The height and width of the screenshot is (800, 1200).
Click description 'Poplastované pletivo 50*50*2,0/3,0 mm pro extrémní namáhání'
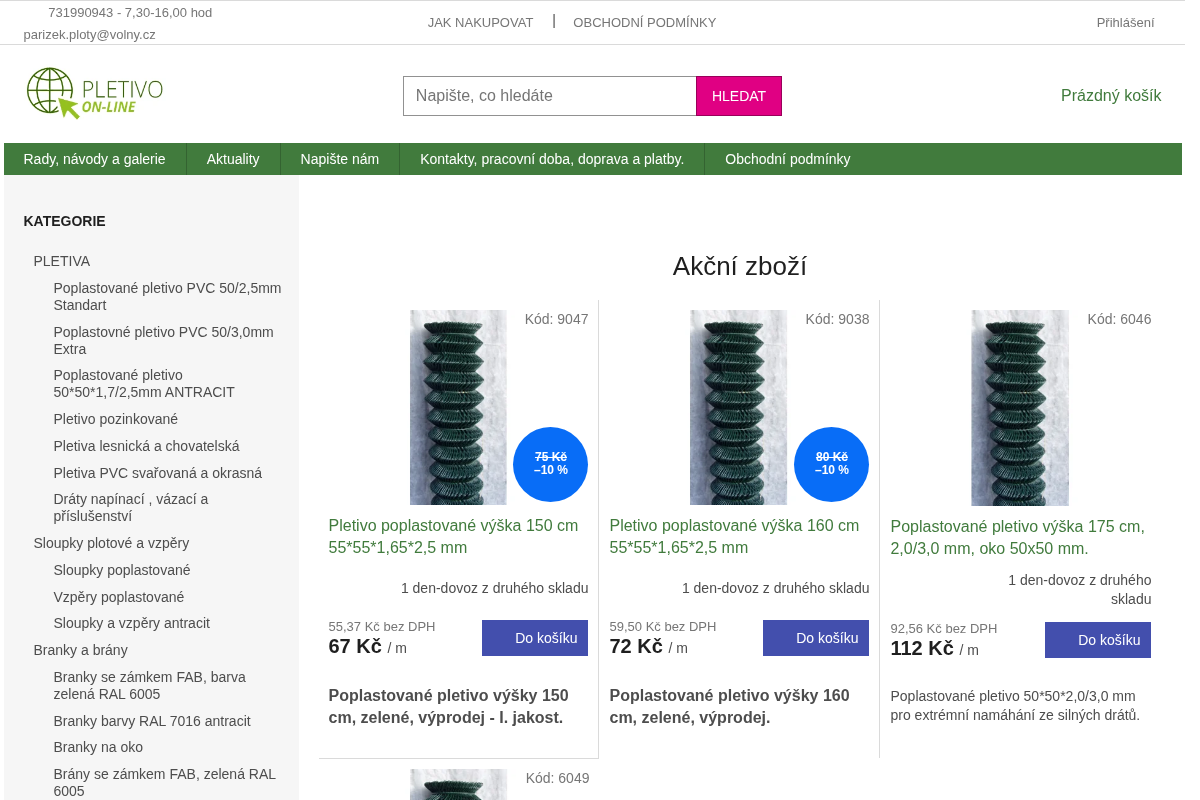1015,705
